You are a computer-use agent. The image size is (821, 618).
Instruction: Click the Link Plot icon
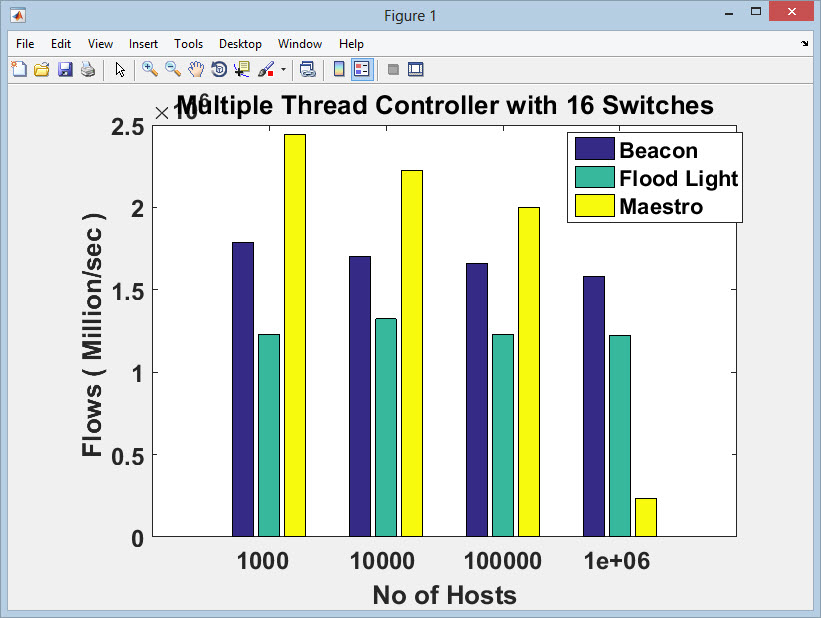307,69
